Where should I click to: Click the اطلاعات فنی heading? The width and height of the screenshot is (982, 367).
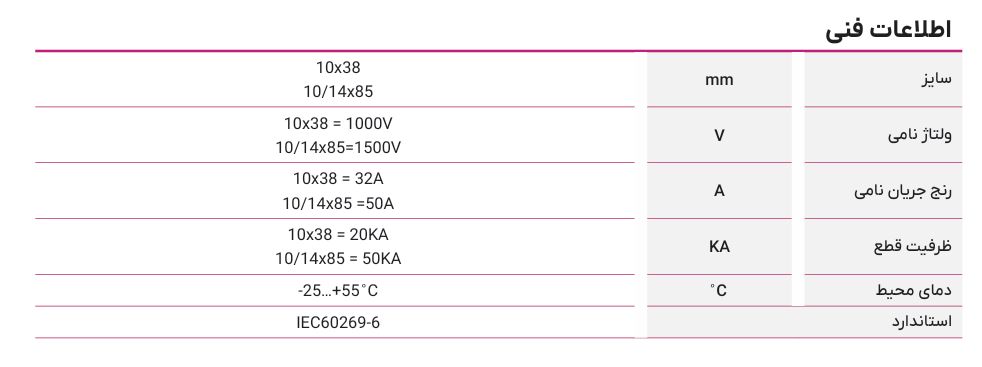click(x=888, y=29)
